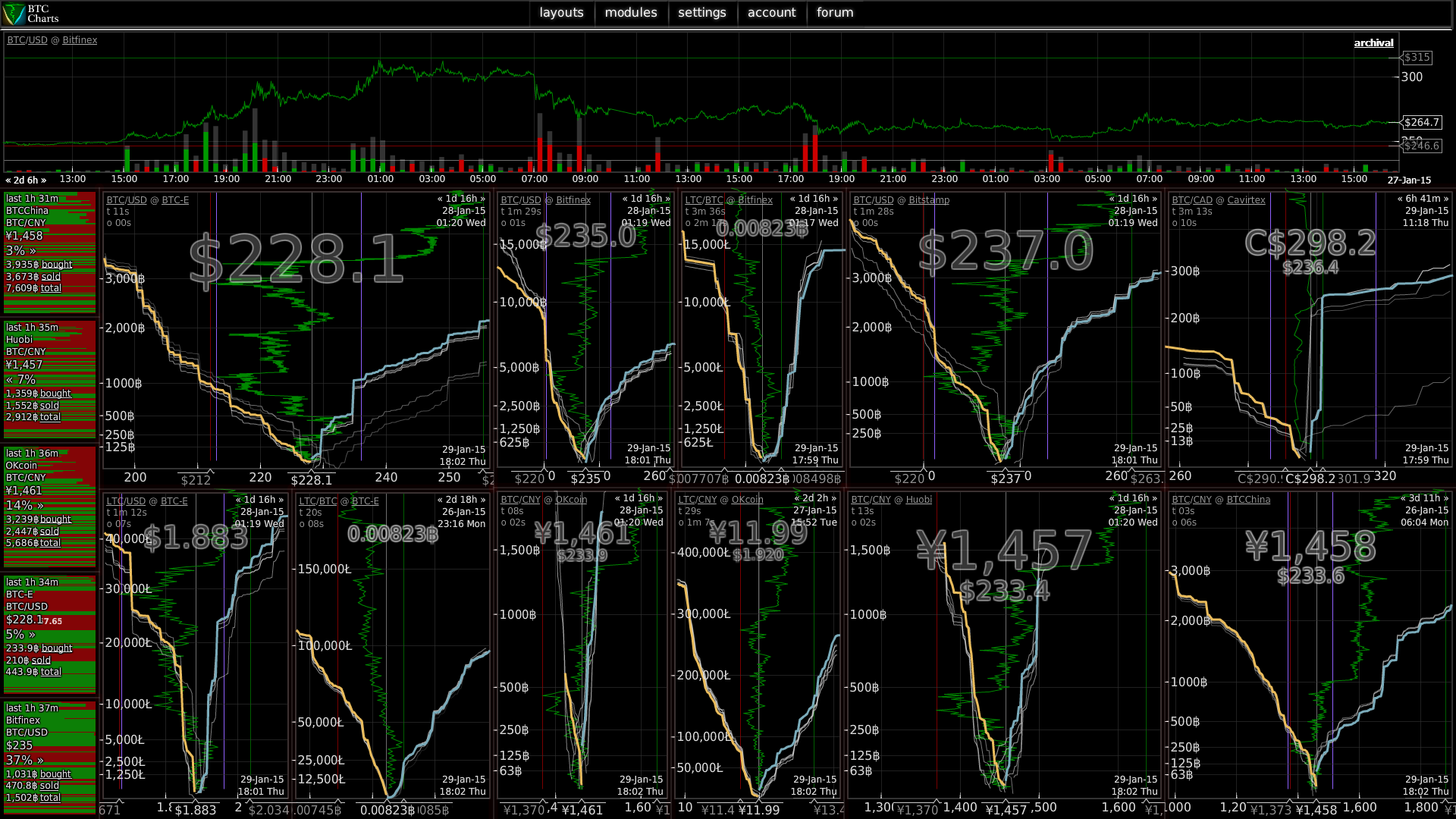Click OKcoin link in BTC/CNY panel
This screenshot has height=819, width=1456.
pyautogui.click(x=571, y=500)
